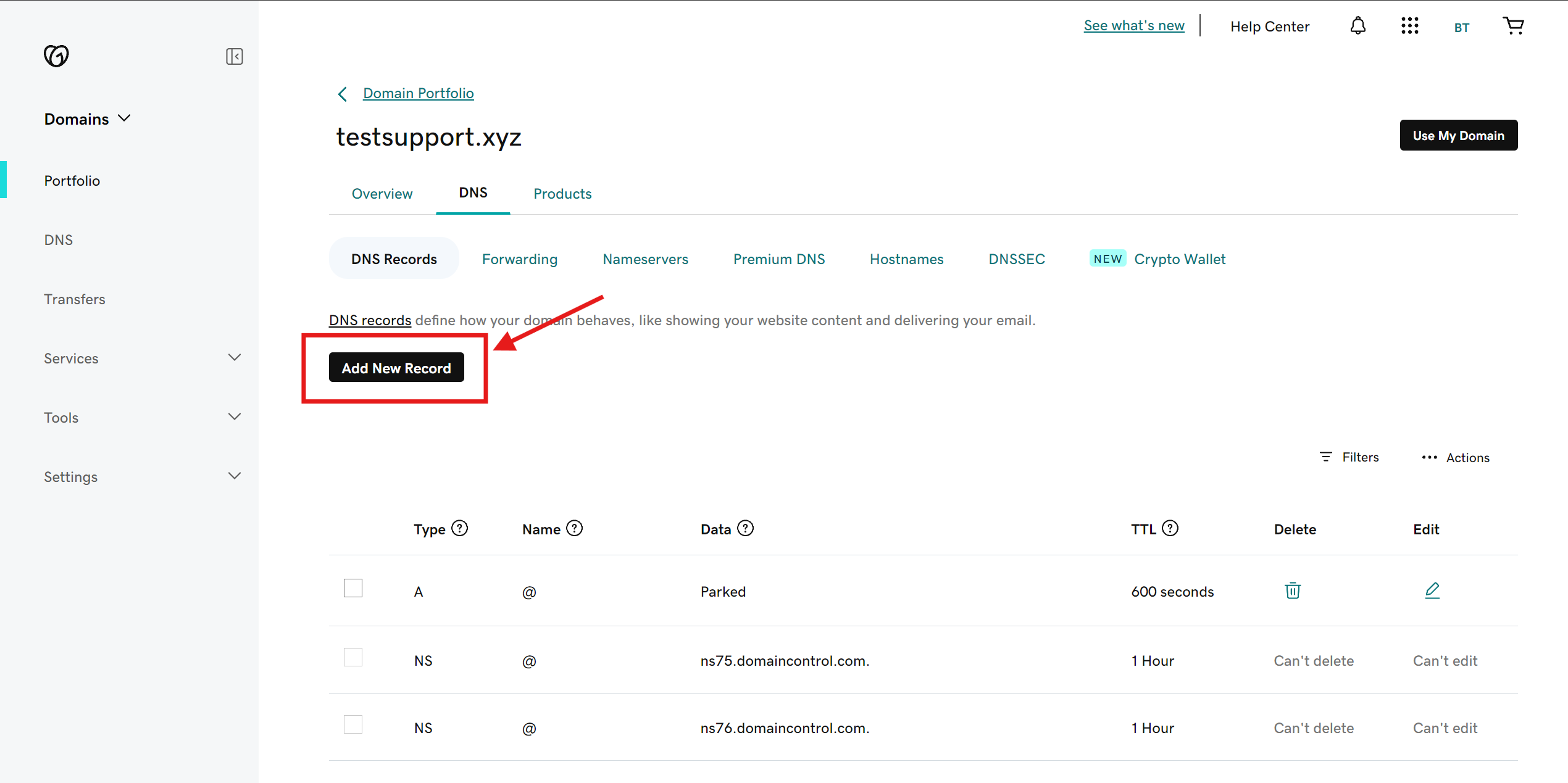Image resolution: width=1568 pixels, height=783 pixels.
Task: Select the Forwarding sub-tab
Action: [x=520, y=259]
